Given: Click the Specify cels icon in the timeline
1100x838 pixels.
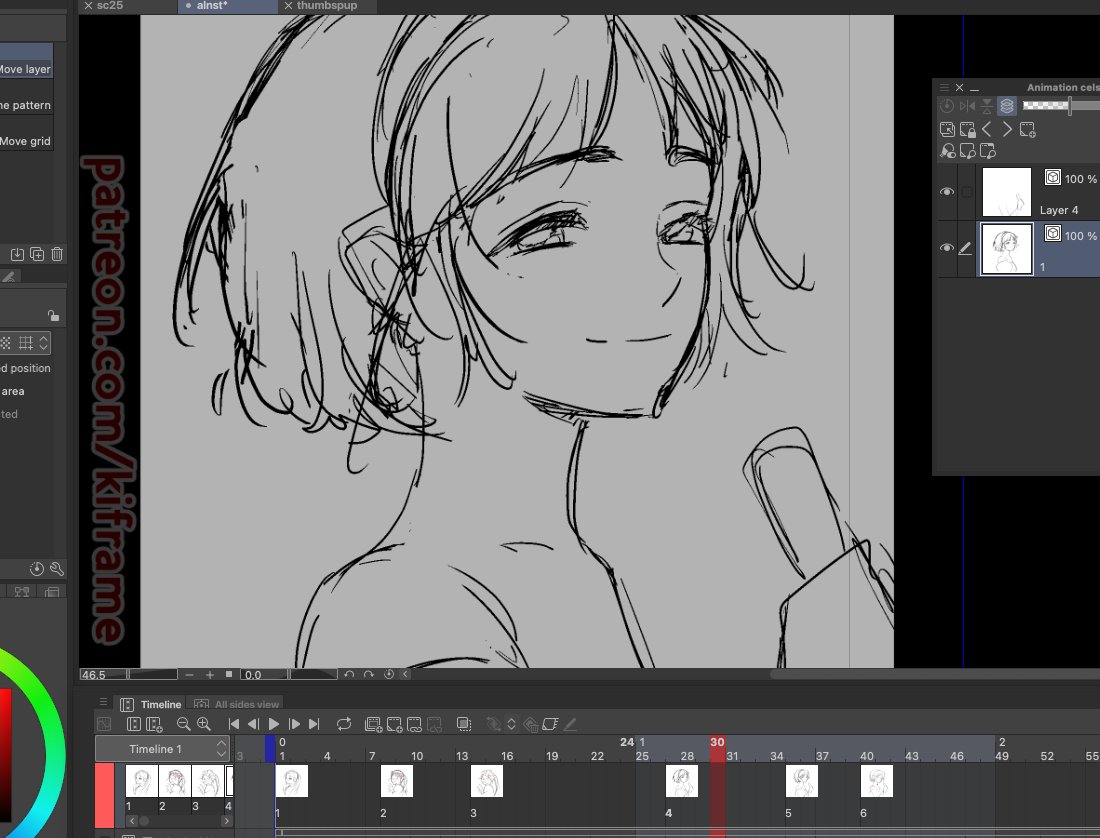Looking at the screenshot, I should 415,724.
